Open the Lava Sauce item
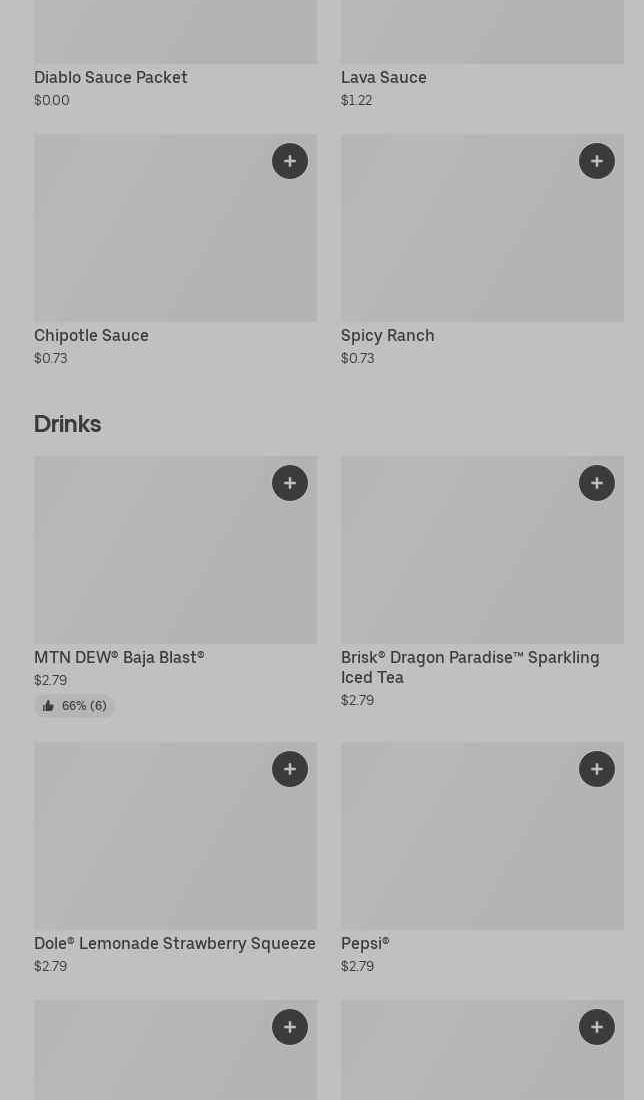The width and height of the screenshot is (644, 1100). (x=384, y=78)
